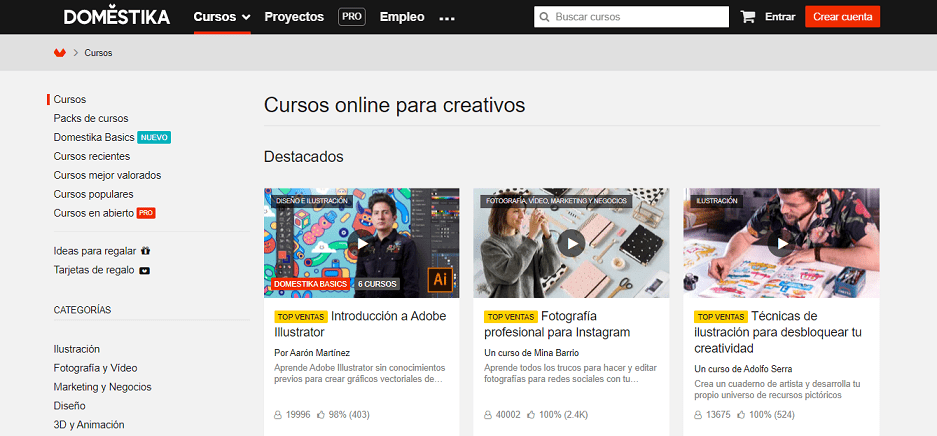Click the Cursos breadcrumb link
Screen dimensions: 937x436
(98, 53)
